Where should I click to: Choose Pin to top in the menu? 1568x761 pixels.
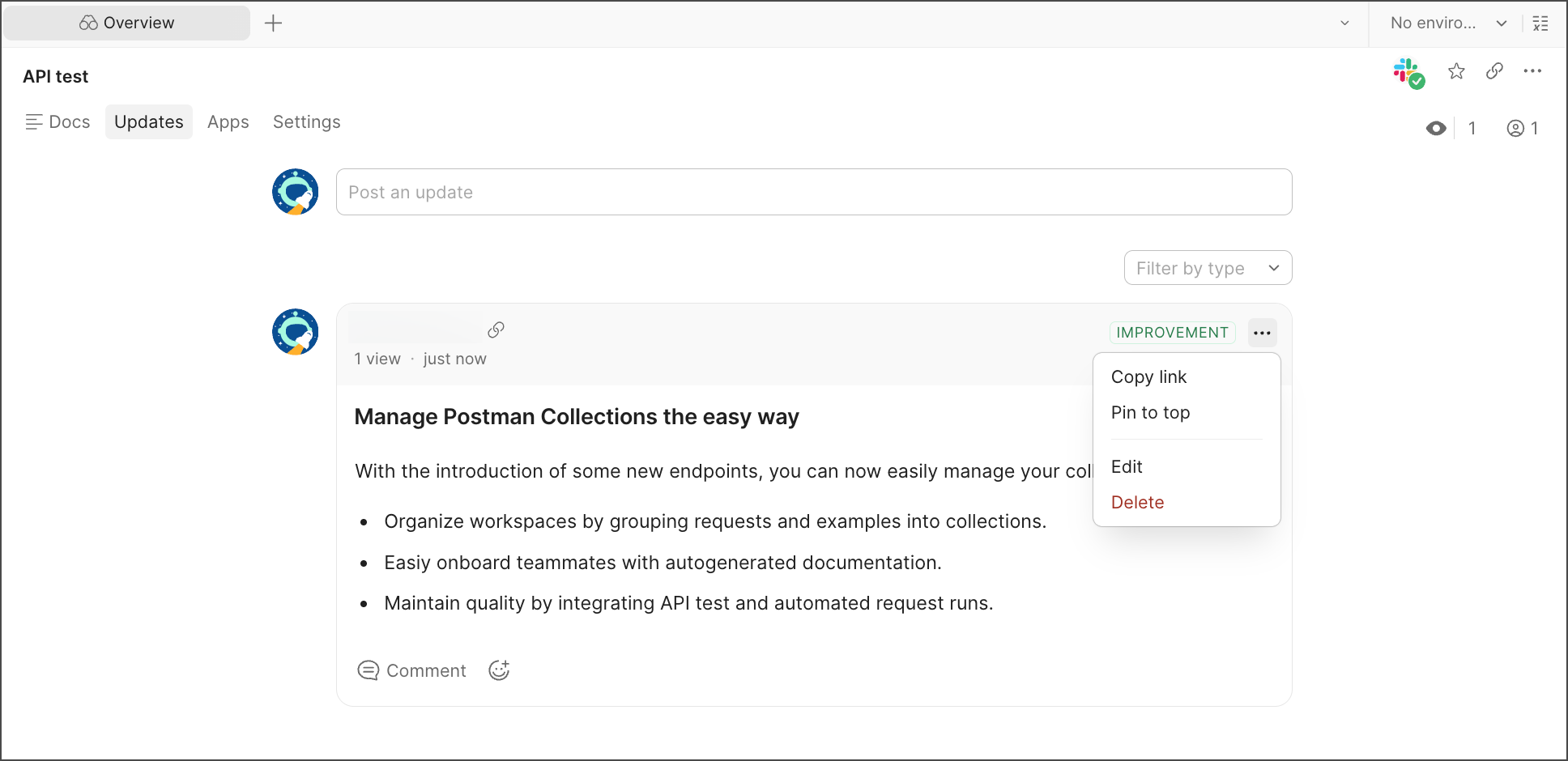click(1150, 413)
